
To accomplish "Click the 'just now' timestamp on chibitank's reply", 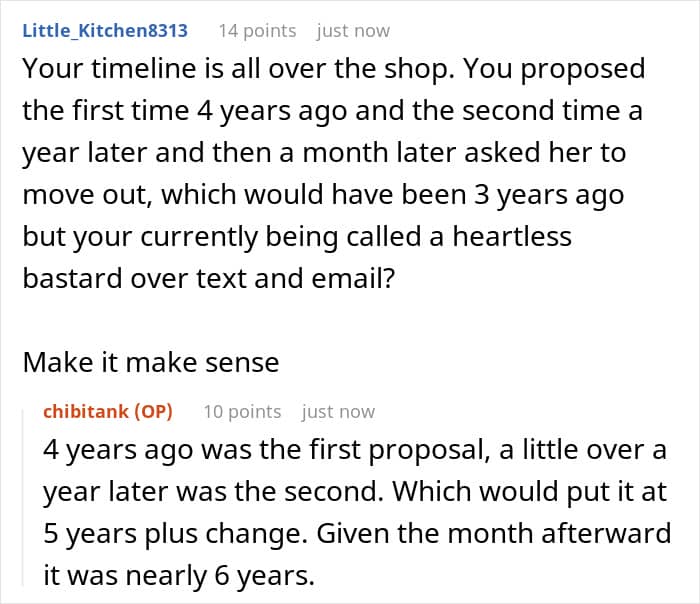I will (x=338, y=412).
